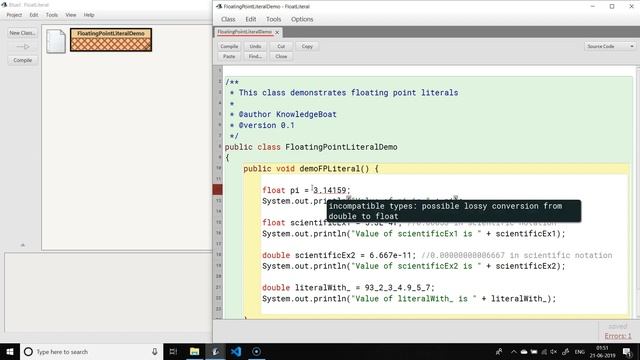The image size is (640, 360).
Task: Open the editor's Edit menu
Action: pyautogui.click(x=251, y=19)
